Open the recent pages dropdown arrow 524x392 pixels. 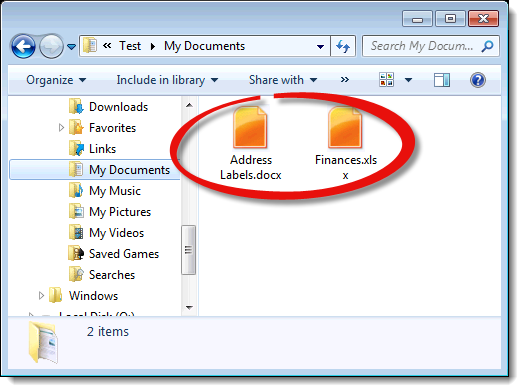point(72,46)
